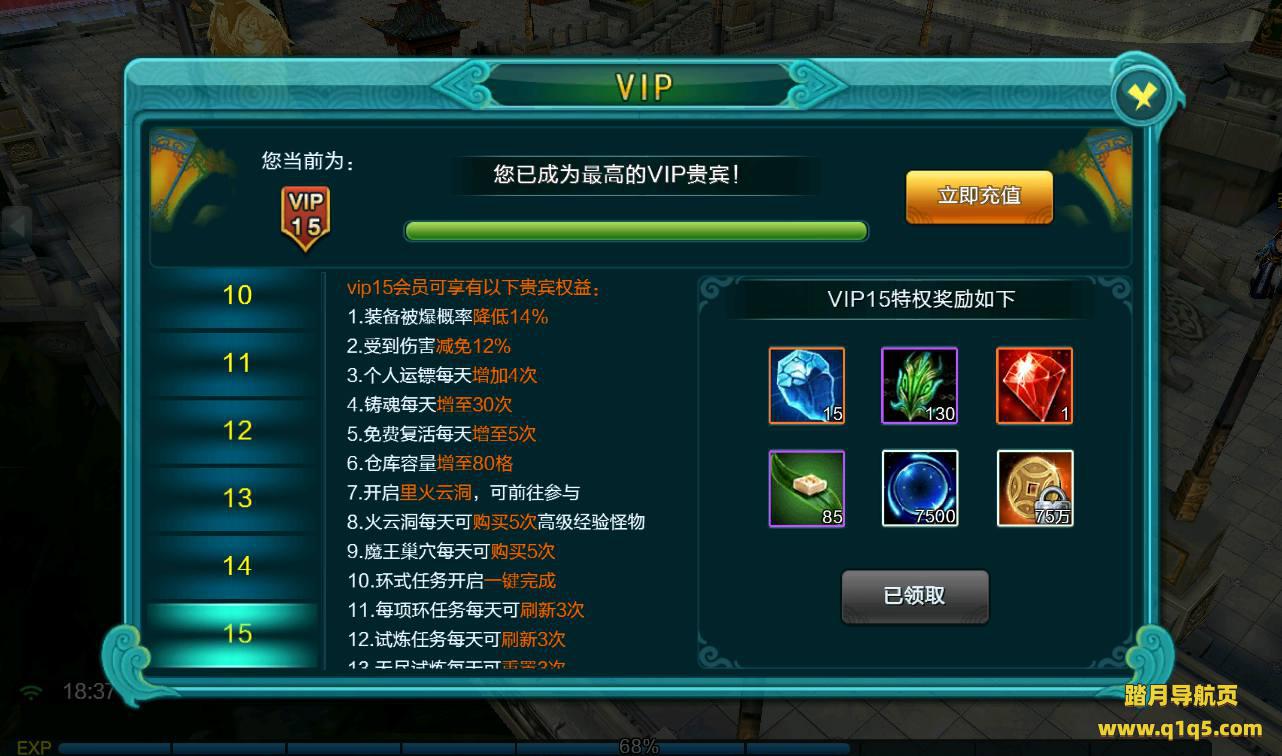
Task: Tap the red gem reward icon
Action: point(1035,386)
